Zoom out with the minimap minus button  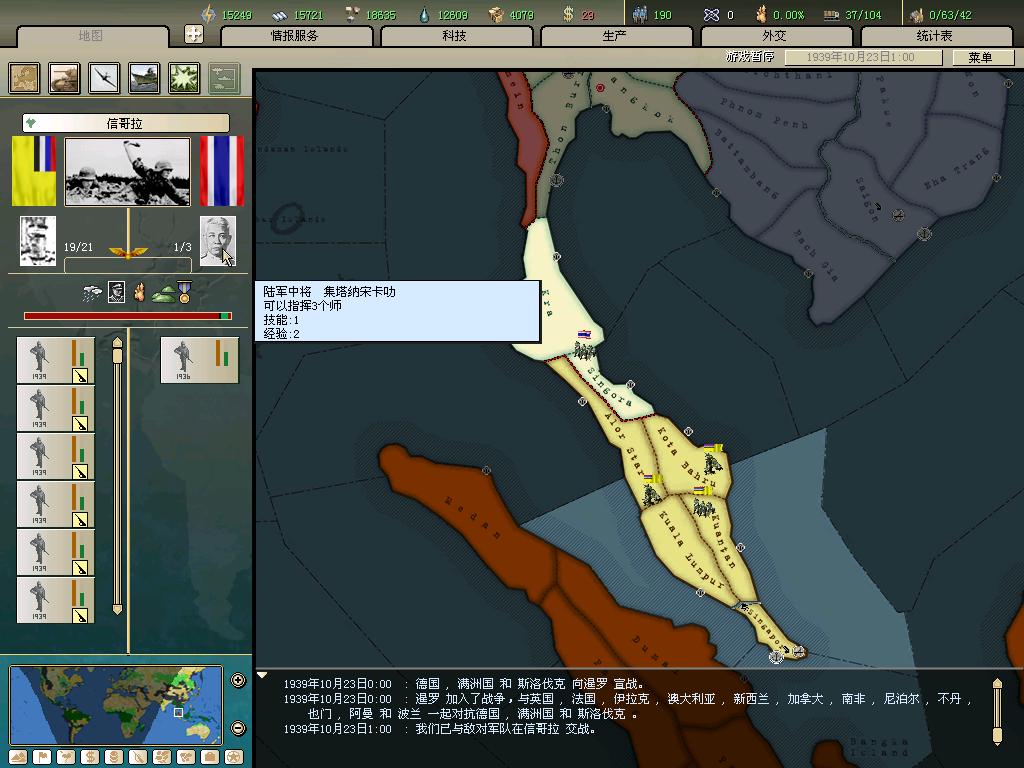(238, 728)
